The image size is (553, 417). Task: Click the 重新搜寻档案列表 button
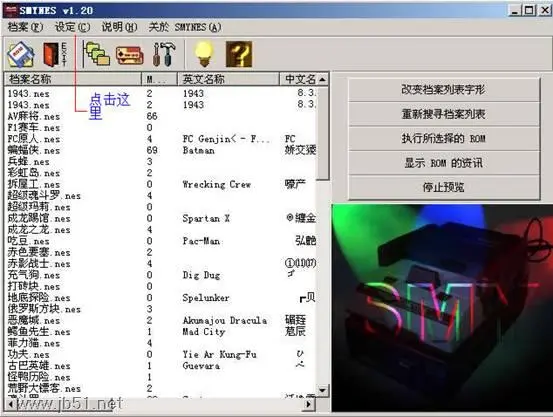[444, 114]
